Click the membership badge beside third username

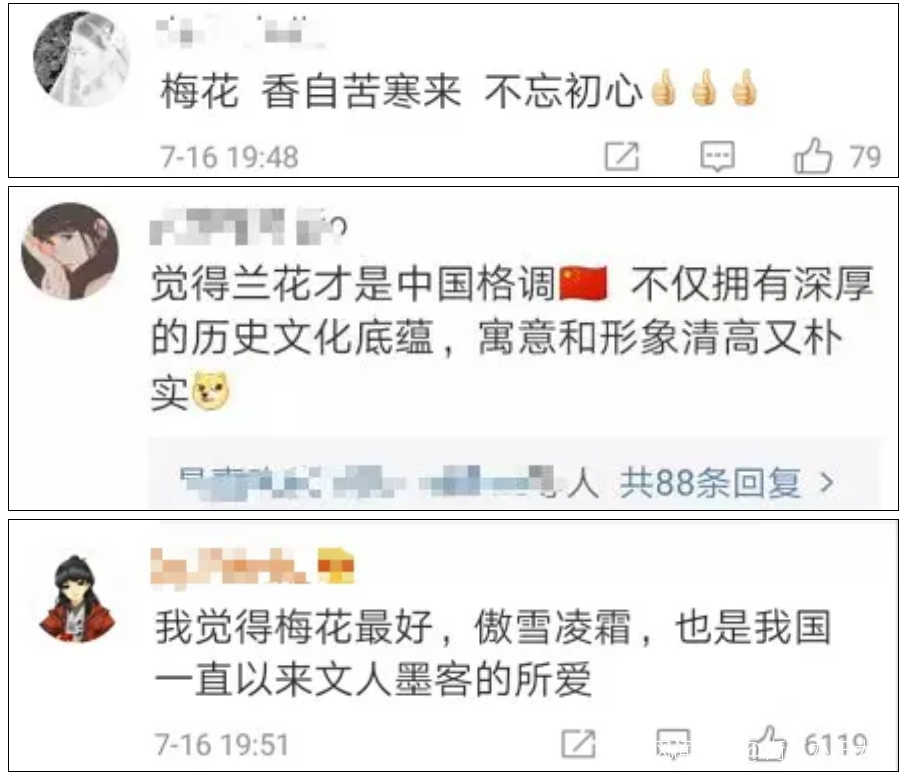pyautogui.click(x=335, y=565)
